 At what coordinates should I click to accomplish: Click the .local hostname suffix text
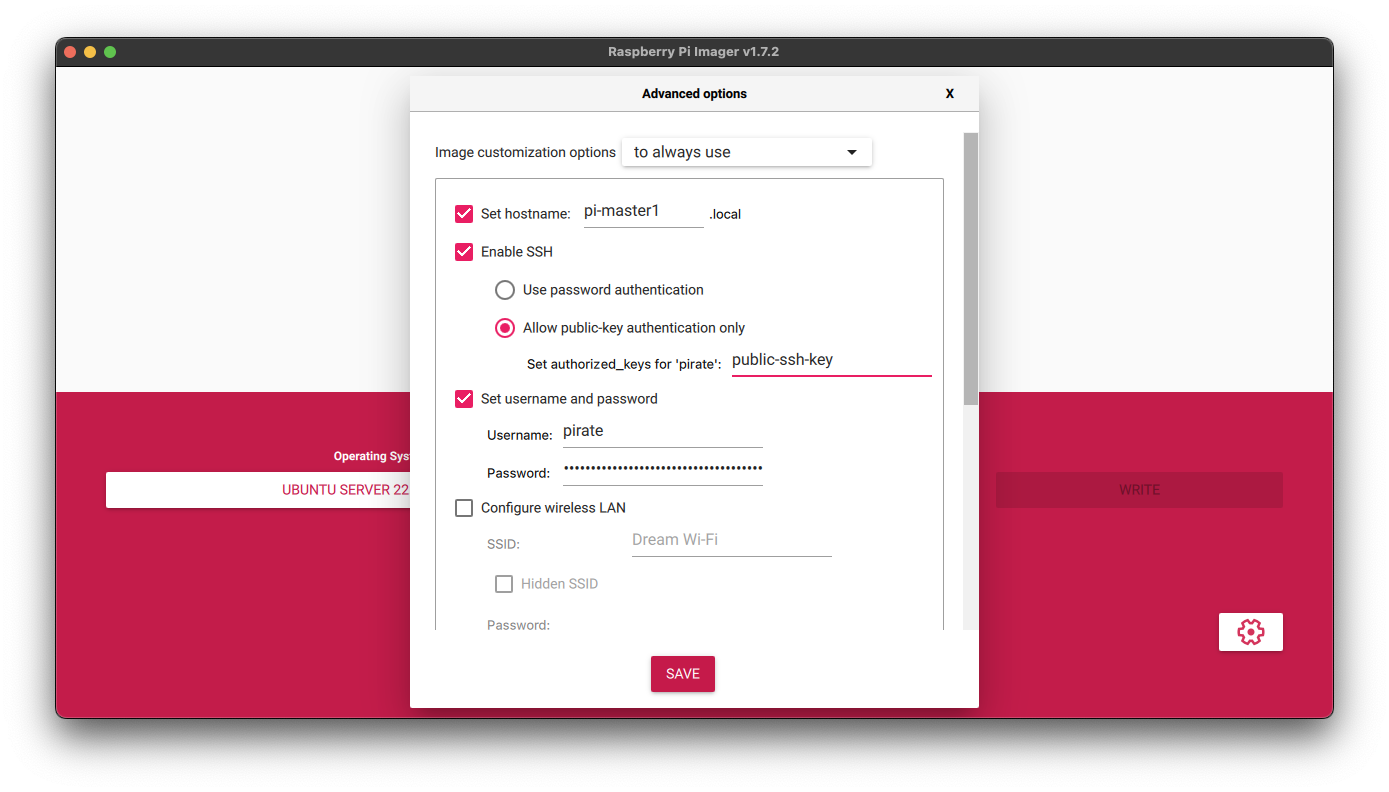click(726, 215)
